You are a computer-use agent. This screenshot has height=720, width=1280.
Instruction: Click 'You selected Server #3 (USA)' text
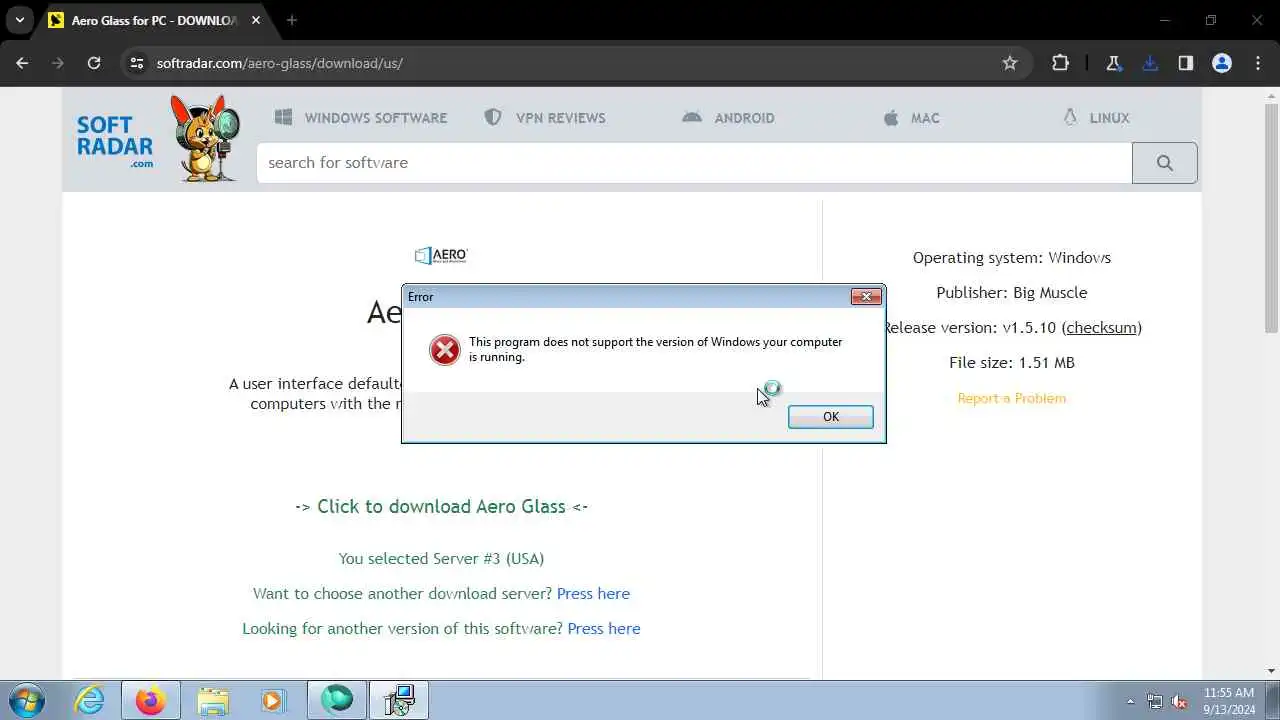(441, 559)
